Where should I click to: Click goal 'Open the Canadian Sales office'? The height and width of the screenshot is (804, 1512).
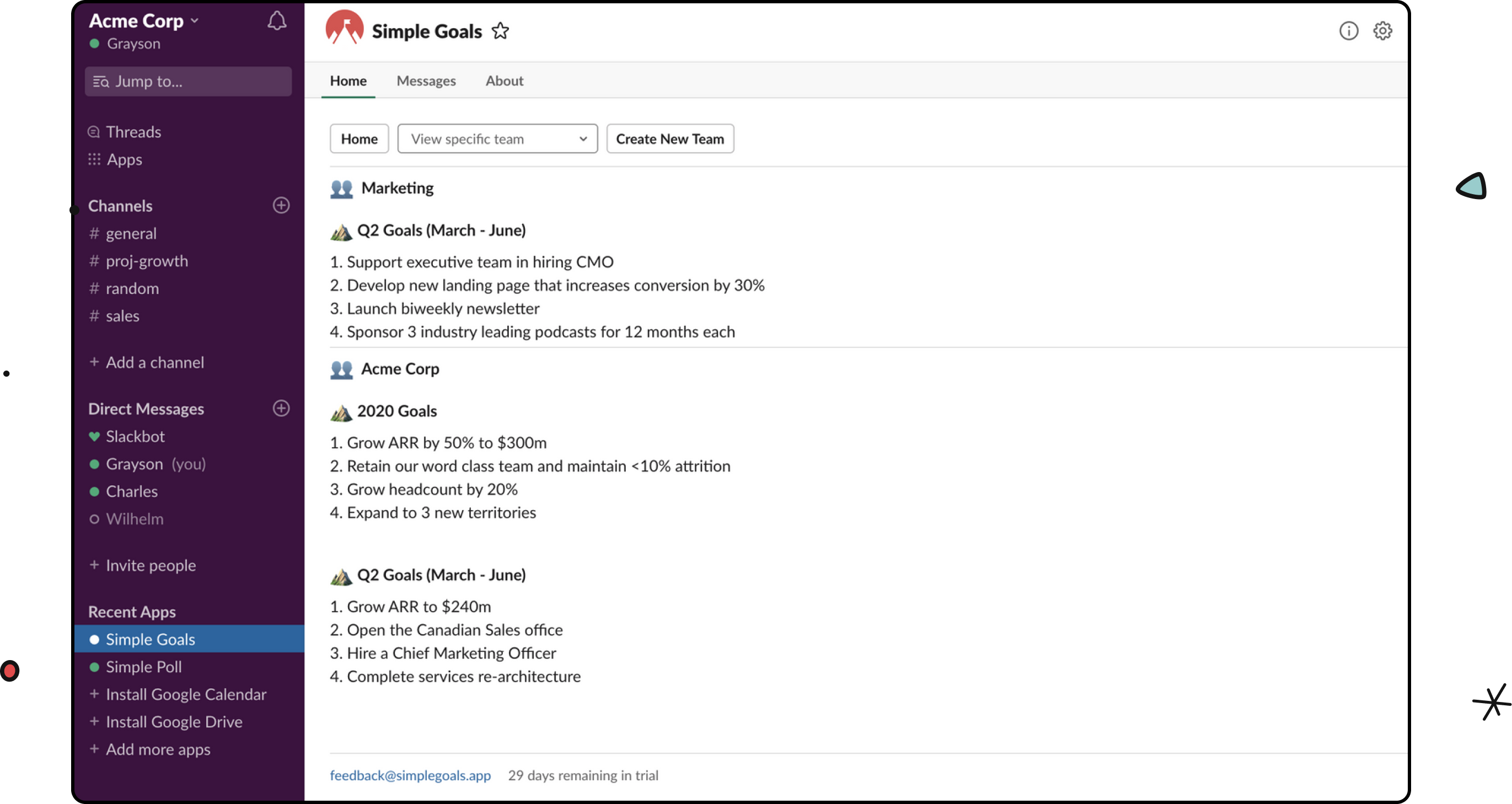447,630
